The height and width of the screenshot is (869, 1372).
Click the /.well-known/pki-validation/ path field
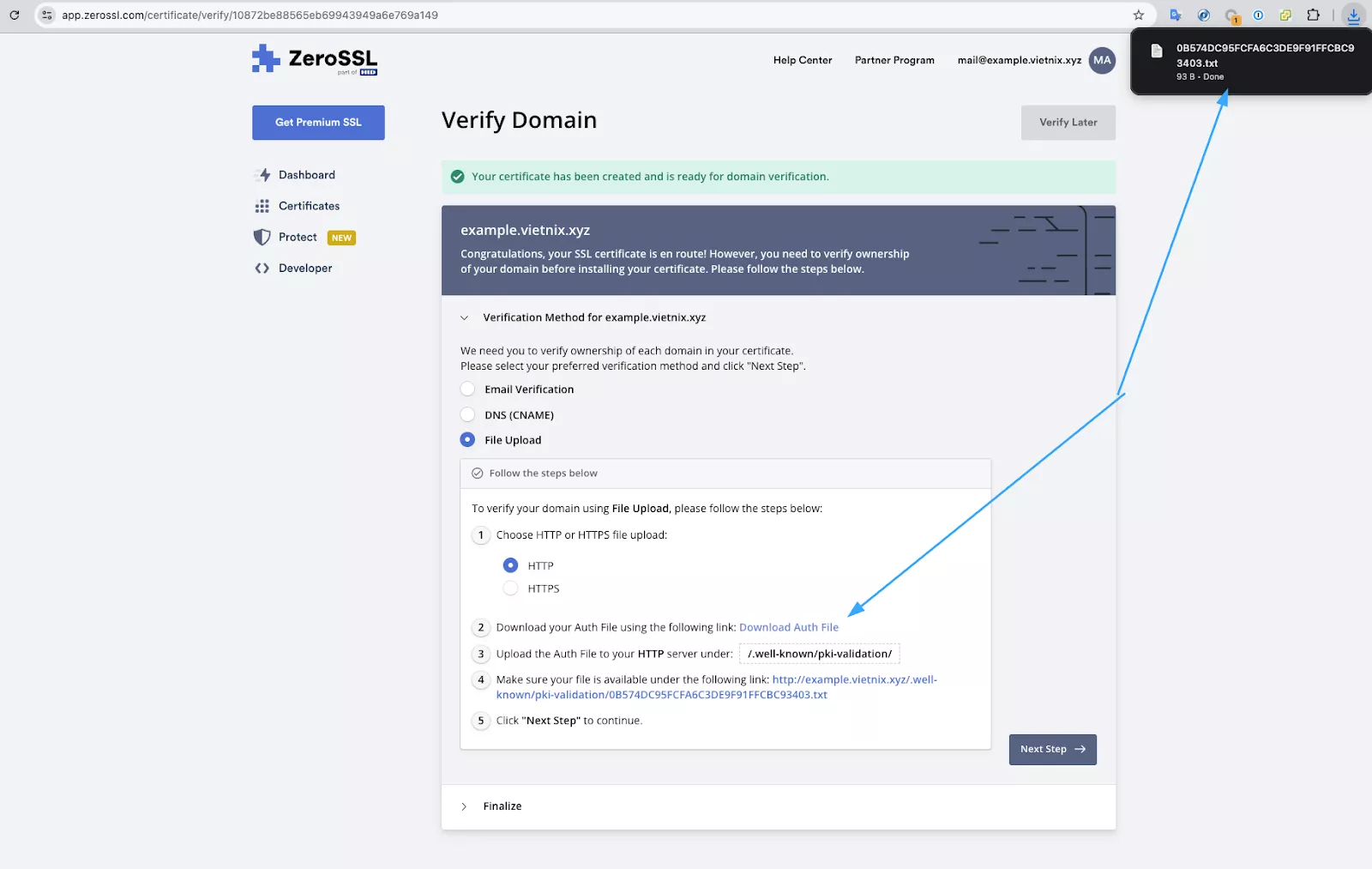819,654
